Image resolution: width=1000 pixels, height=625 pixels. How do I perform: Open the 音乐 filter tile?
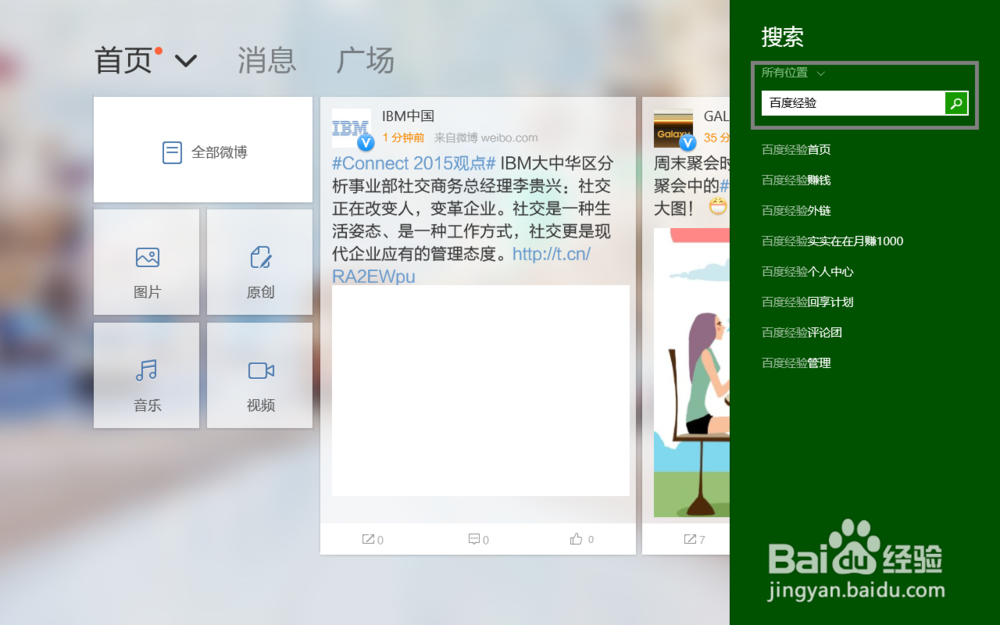pos(147,375)
